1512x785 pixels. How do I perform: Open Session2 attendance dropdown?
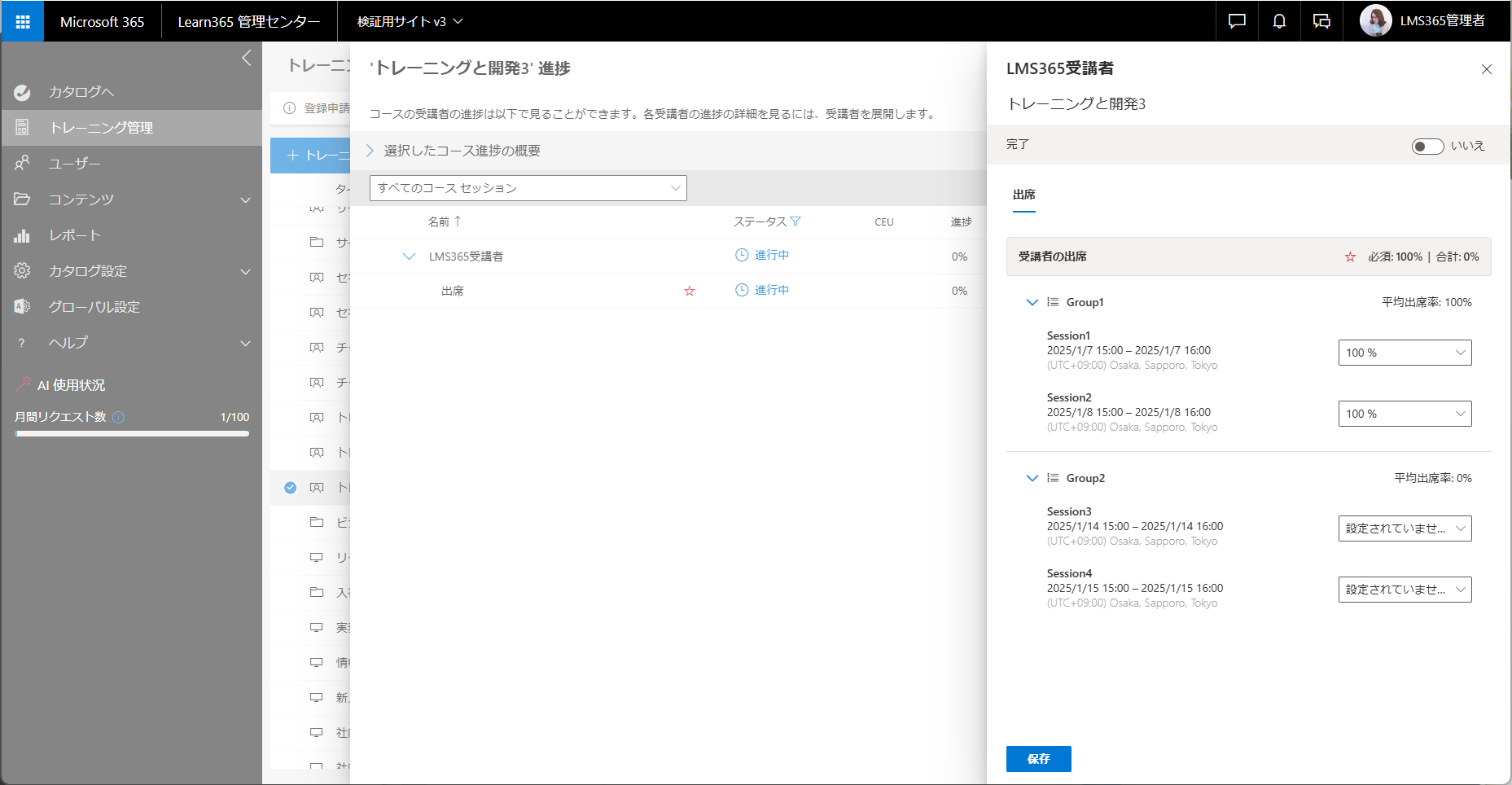pos(1405,414)
